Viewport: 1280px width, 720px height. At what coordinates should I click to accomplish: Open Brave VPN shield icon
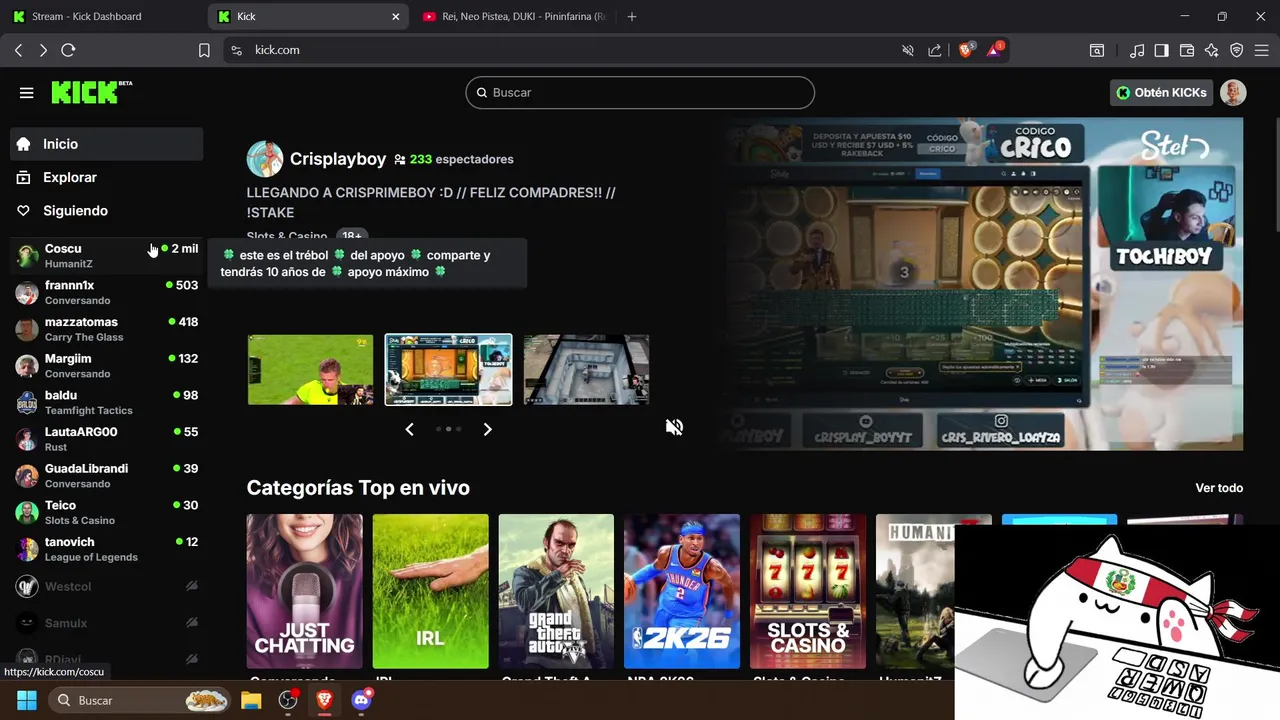coord(1237,50)
